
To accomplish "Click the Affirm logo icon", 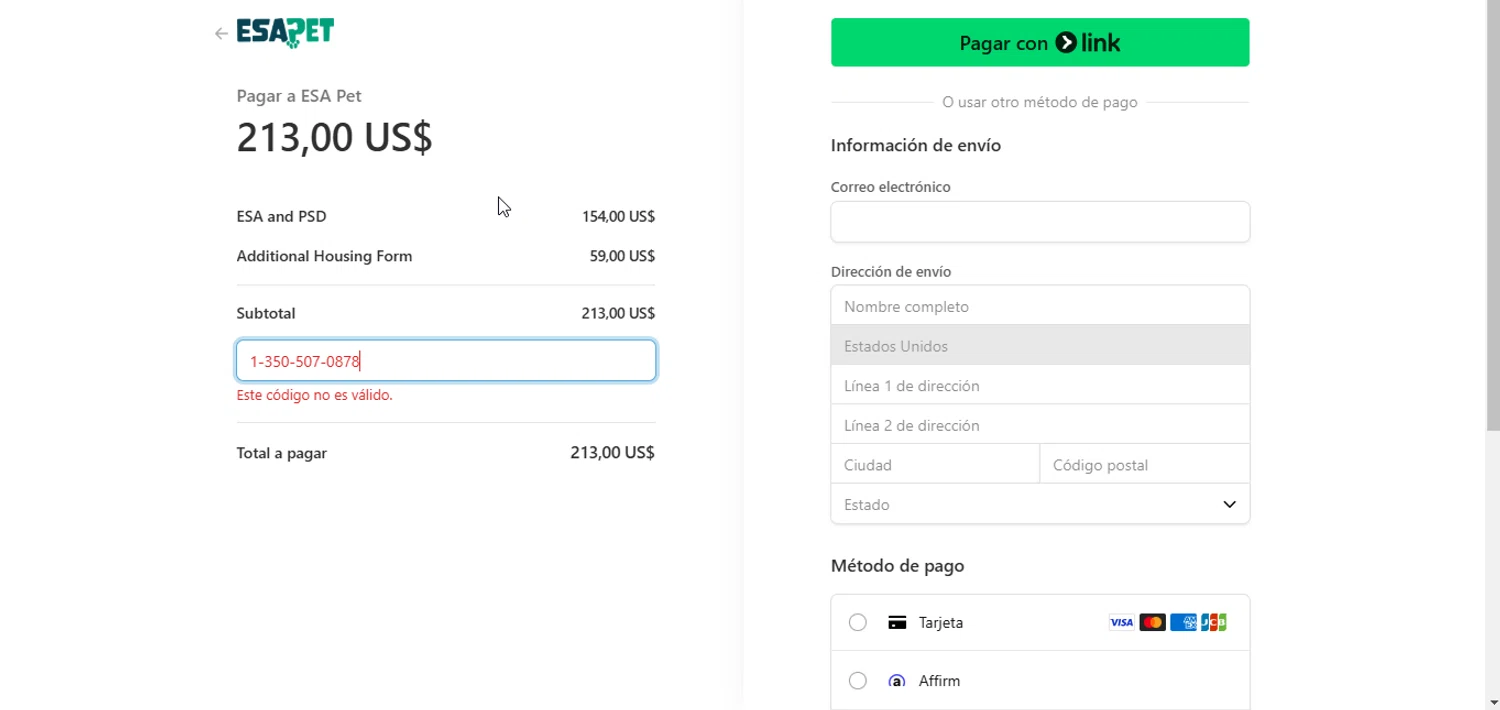I will tap(897, 681).
